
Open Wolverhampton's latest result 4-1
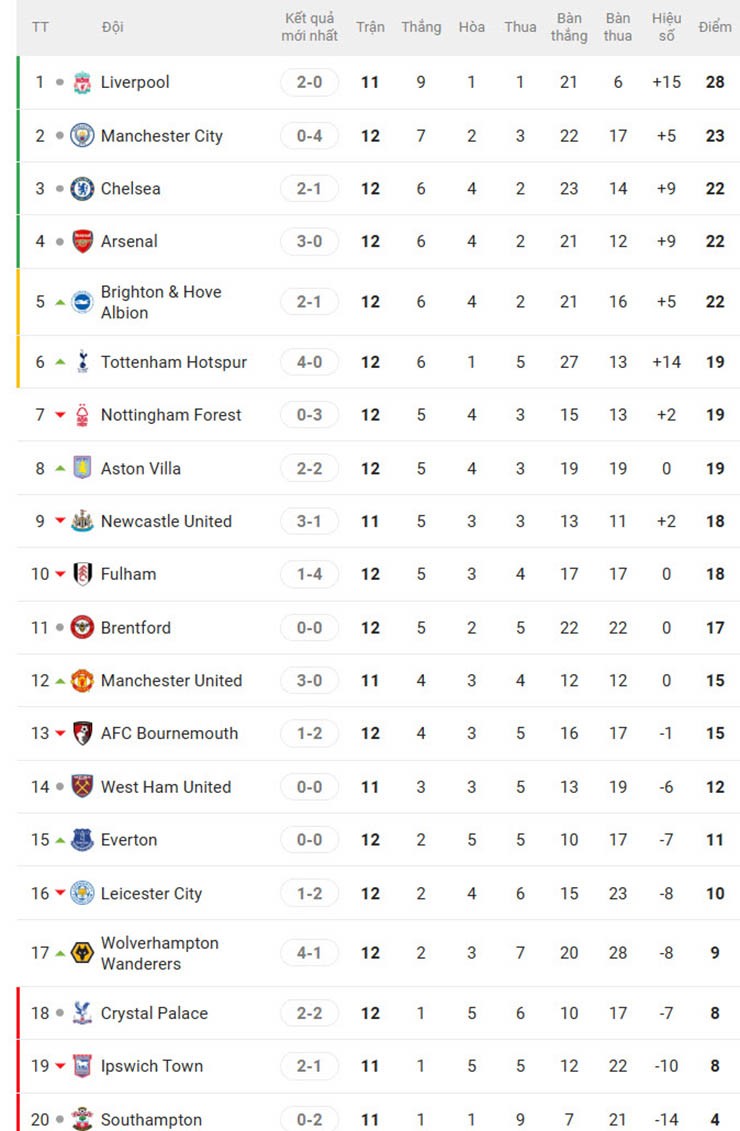click(x=310, y=953)
